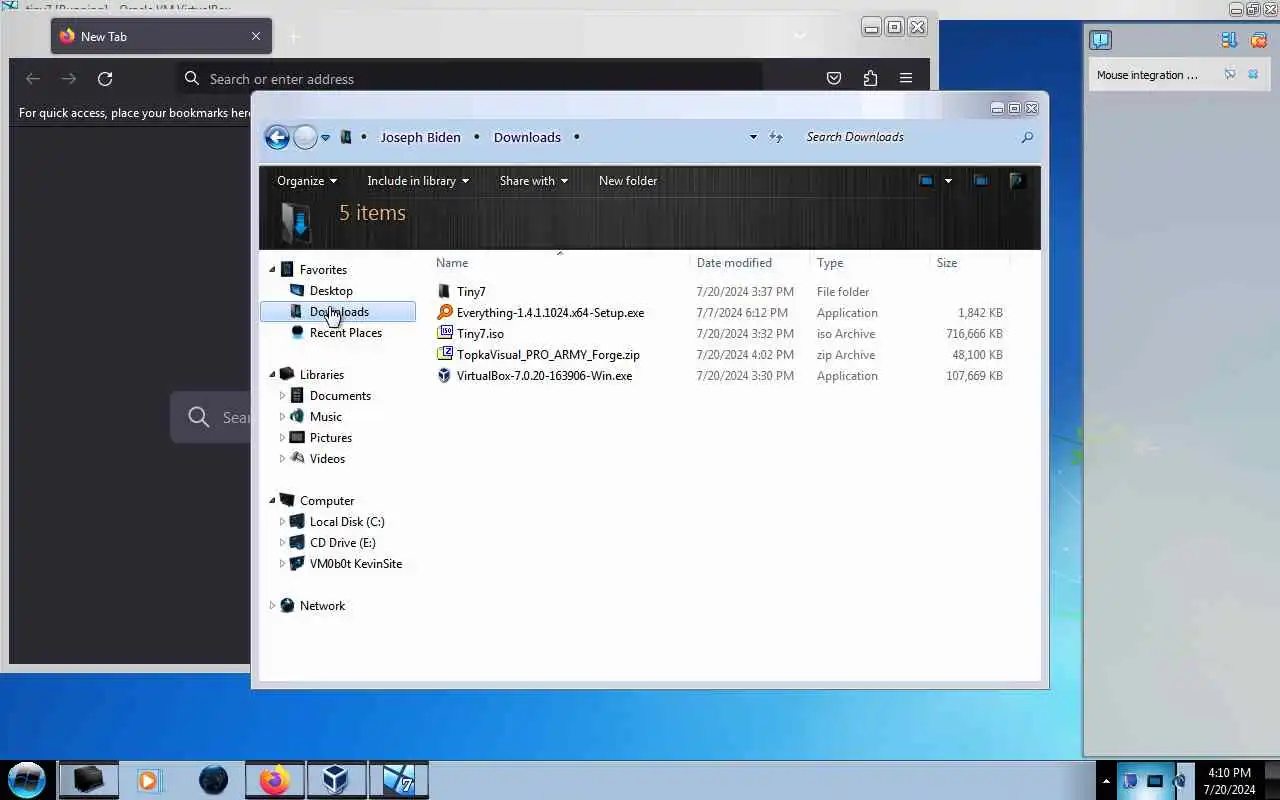Viewport: 1280px width, 800px height.
Task: Select Downloads in the Favorites list
Action: 338,312
